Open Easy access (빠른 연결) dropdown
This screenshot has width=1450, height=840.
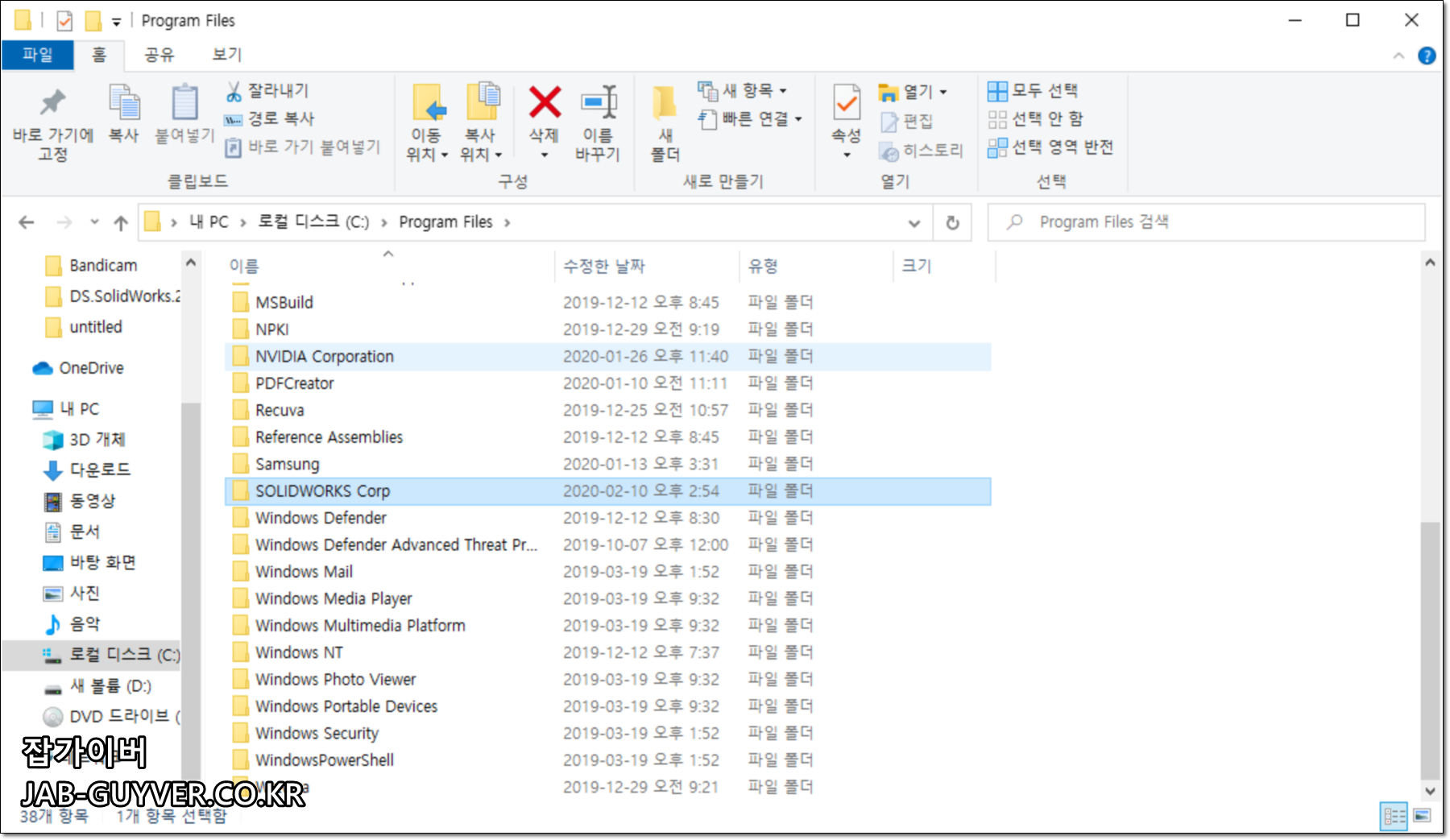751,118
